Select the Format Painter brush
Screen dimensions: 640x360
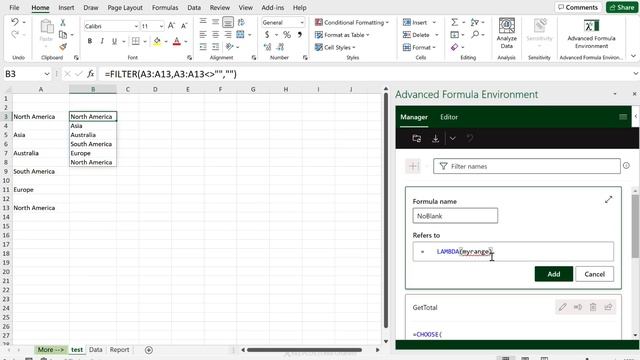point(63,47)
